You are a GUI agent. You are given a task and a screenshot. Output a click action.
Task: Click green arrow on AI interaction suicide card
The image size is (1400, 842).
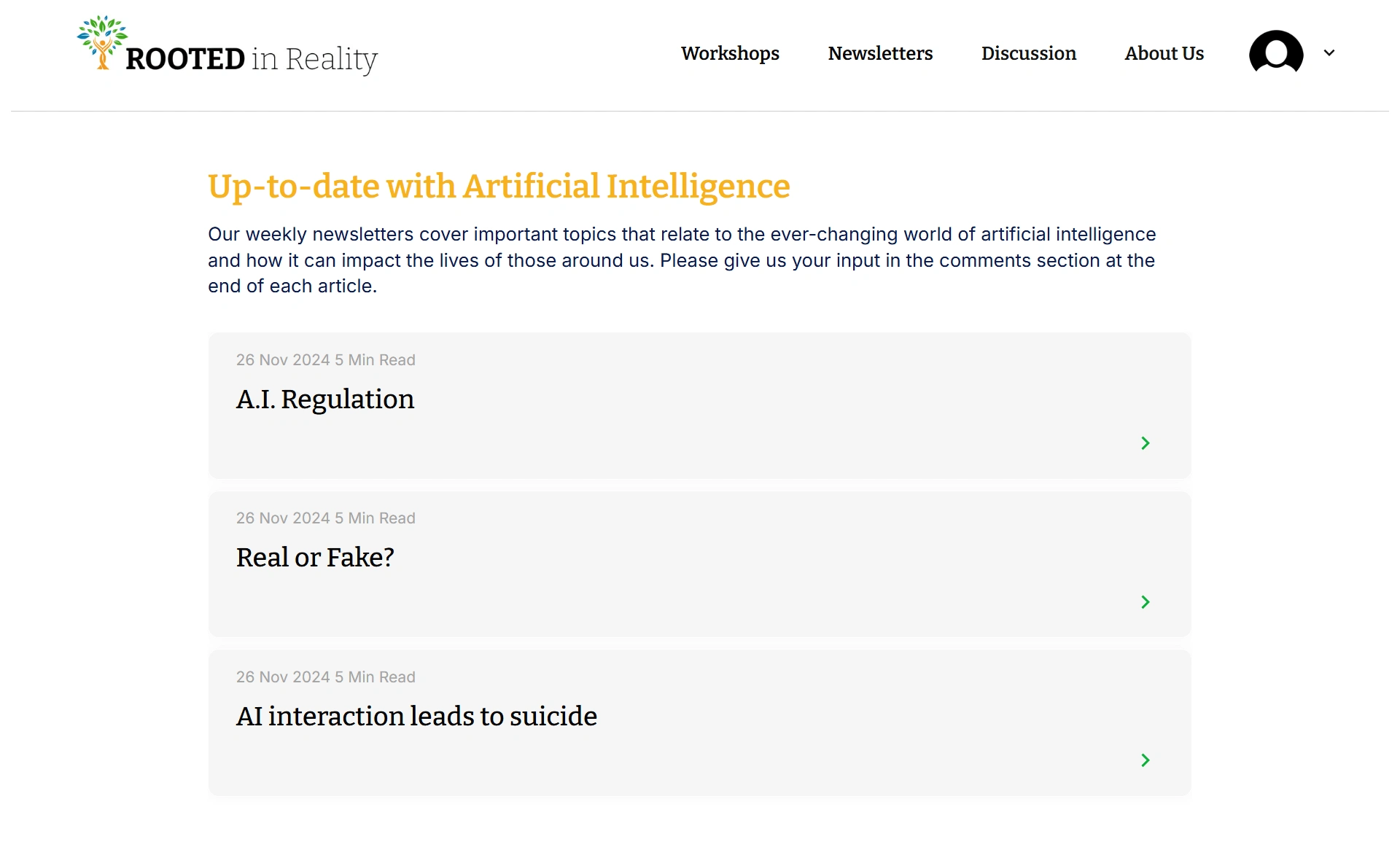point(1145,760)
